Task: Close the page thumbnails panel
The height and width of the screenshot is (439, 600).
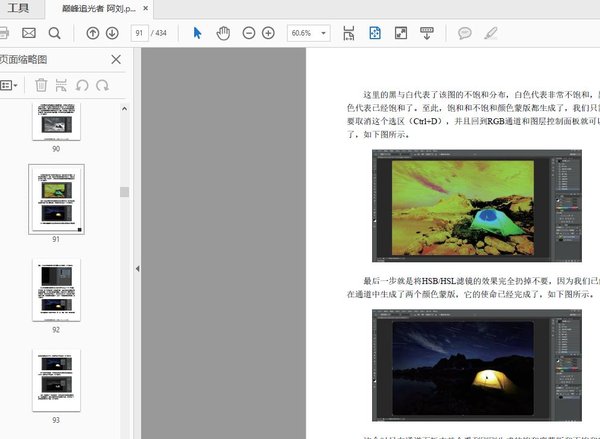Action: pyautogui.click(x=116, y=60)
